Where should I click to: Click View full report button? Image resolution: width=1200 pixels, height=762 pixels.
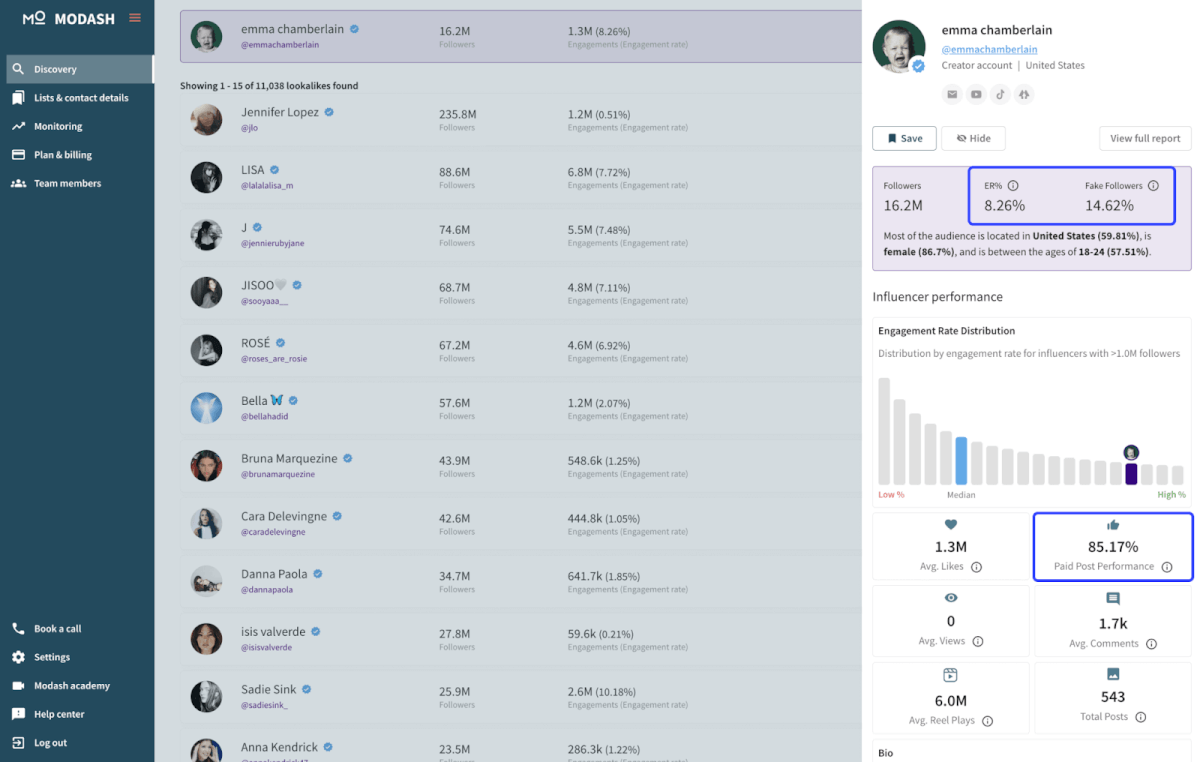[1145, 138]
